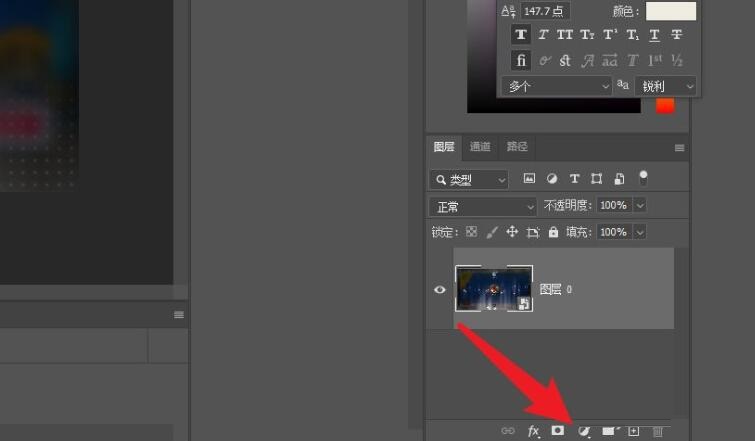Toggle lock transparent pixels
Viewport: 755px width, 441px height.
click(471, 232)
